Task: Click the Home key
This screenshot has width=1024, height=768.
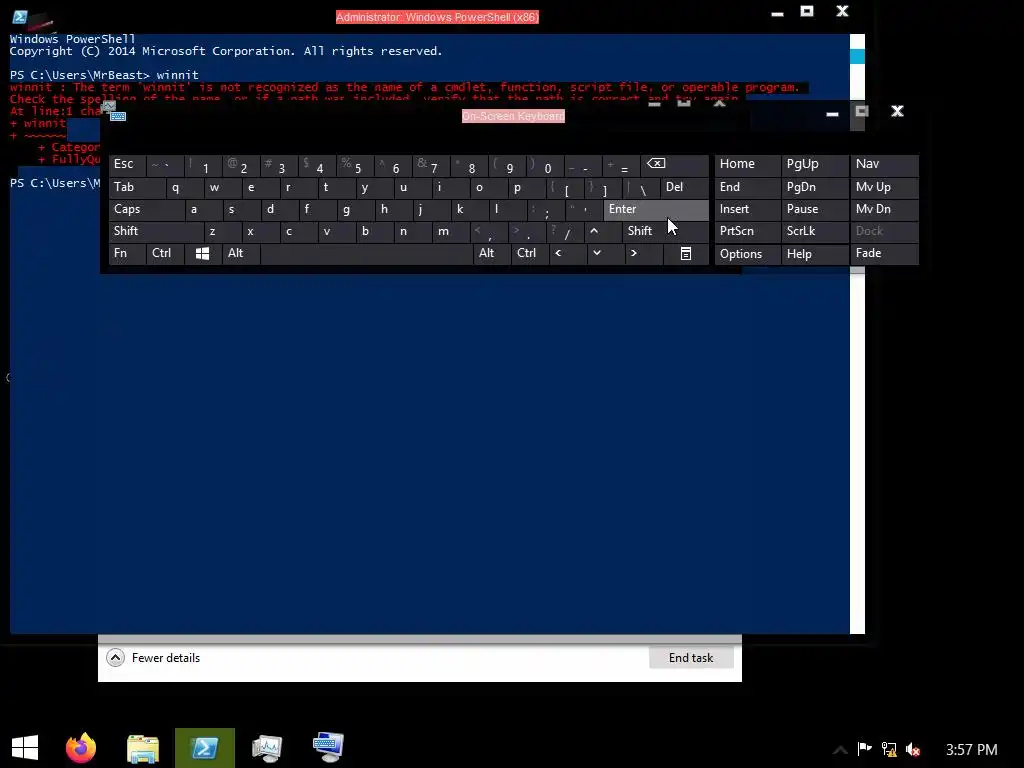Action: pyautogui.click(x=748, y=165)
